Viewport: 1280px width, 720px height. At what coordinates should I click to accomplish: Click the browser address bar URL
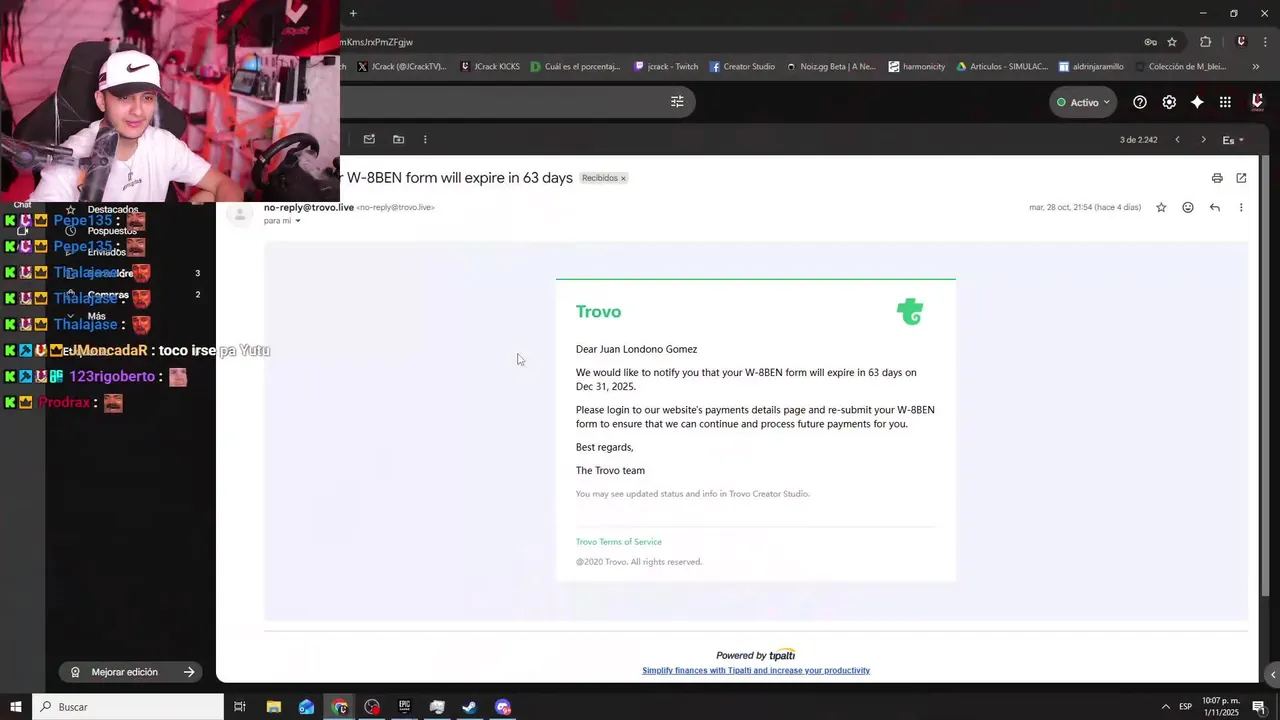coord(378,42)
